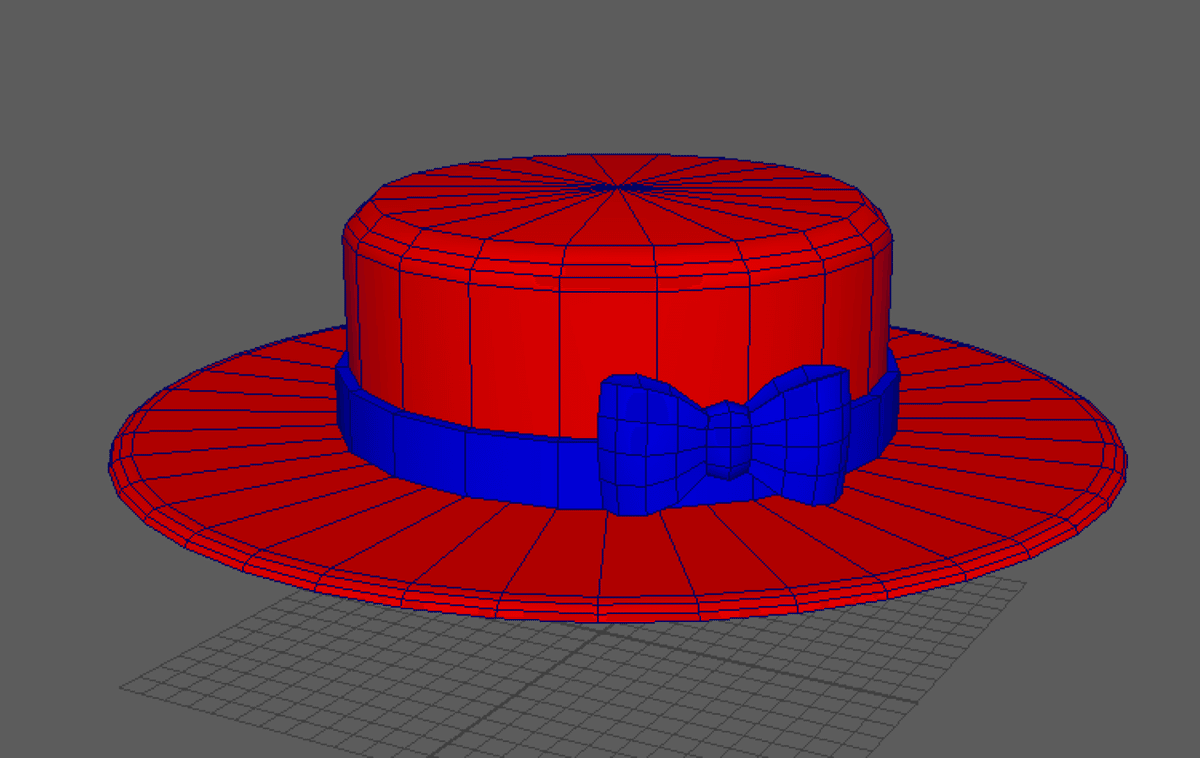Select the blue bow on the hat

pos(724,440)
